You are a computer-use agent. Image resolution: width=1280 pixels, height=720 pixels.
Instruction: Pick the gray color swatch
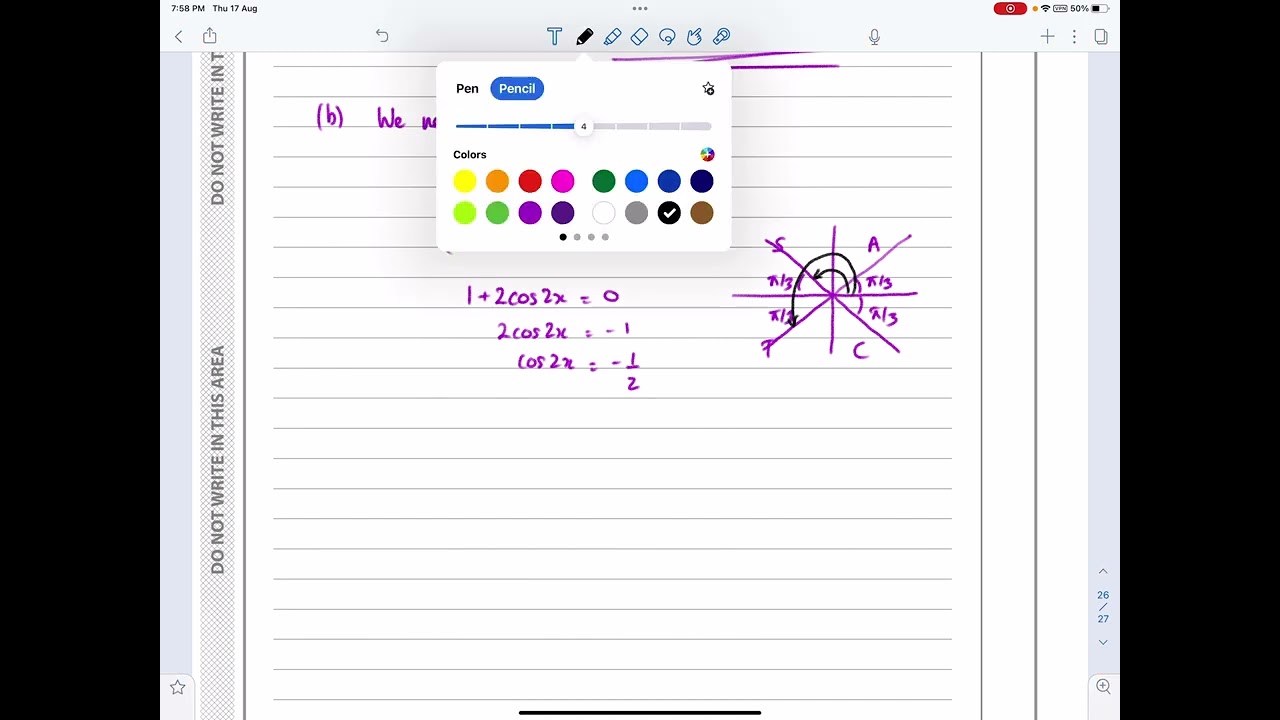(636, 213)
